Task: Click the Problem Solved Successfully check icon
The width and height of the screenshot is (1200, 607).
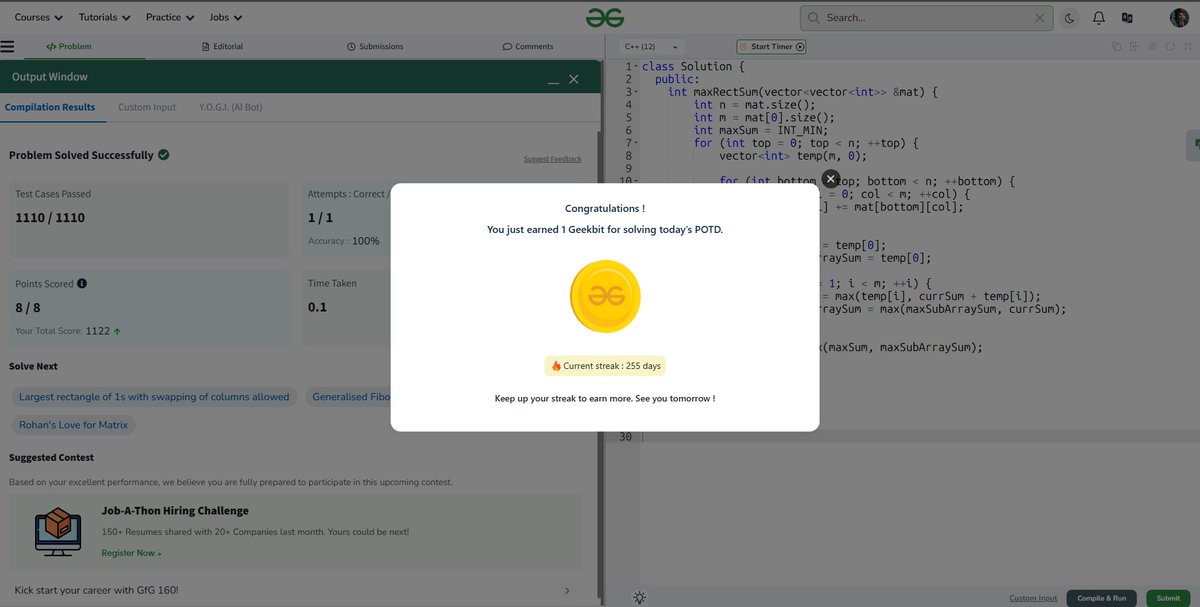Action: click(x=163, y=155)
